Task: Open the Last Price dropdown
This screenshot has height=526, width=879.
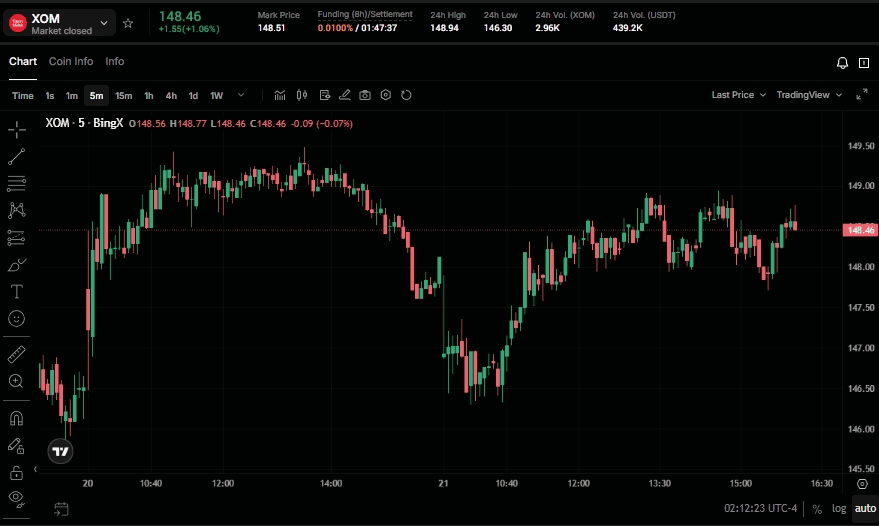Action: pos(738,95)
